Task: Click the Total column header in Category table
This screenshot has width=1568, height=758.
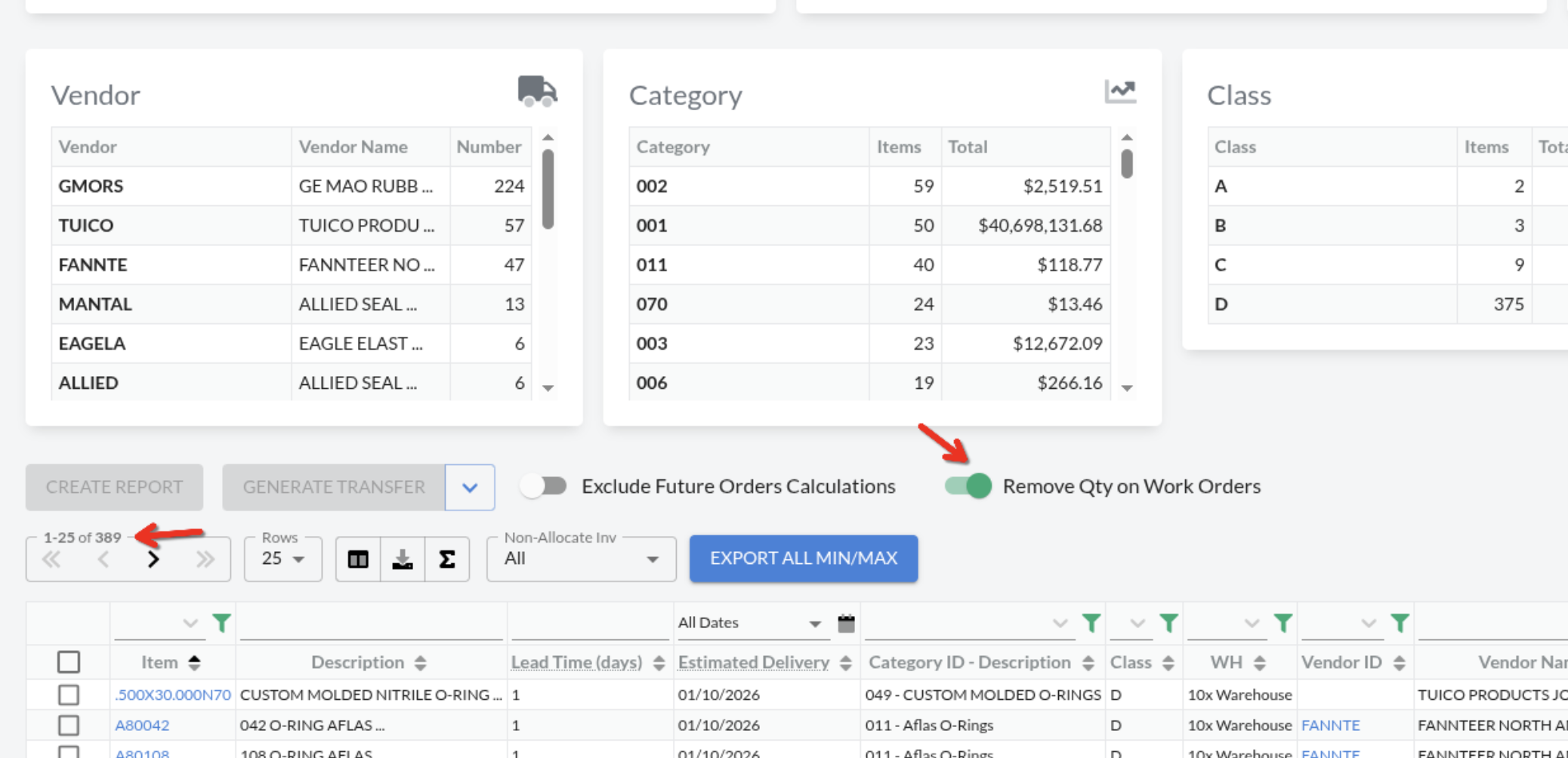Action: click(x=1026, y=146)
